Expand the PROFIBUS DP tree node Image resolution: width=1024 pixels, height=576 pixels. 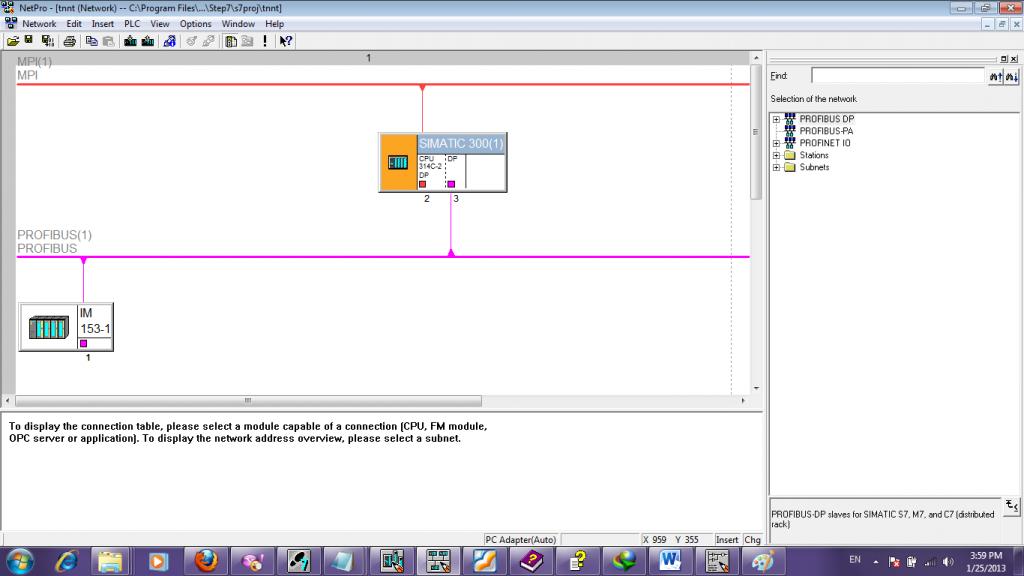click(x=776, y=119)
